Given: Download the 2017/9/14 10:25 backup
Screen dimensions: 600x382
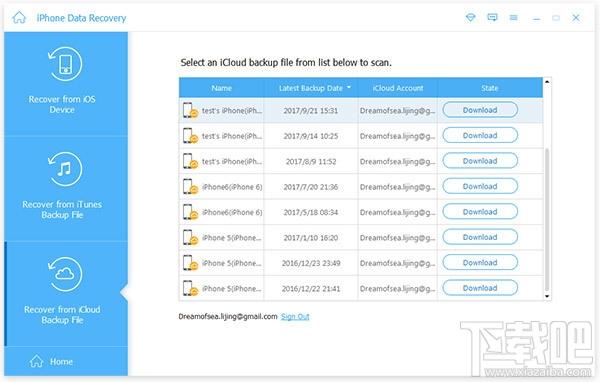Looking at the screenshot, I should click(480, 135).
